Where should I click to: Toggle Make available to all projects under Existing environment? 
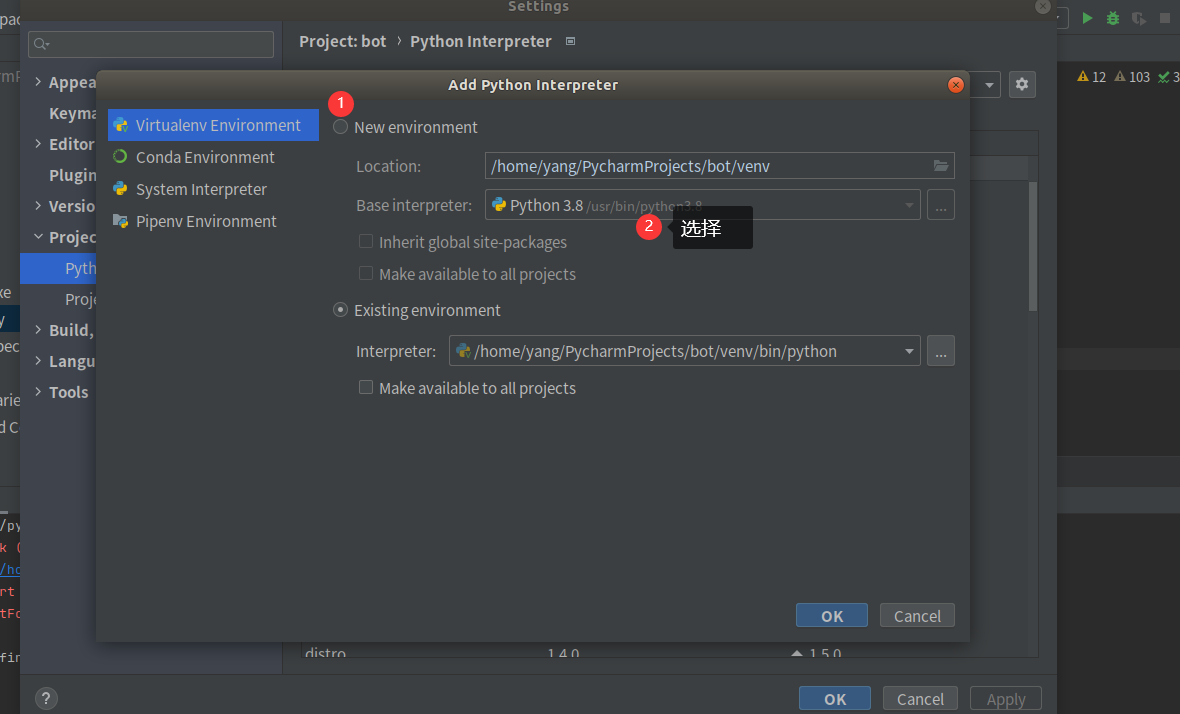click(366, 387)
